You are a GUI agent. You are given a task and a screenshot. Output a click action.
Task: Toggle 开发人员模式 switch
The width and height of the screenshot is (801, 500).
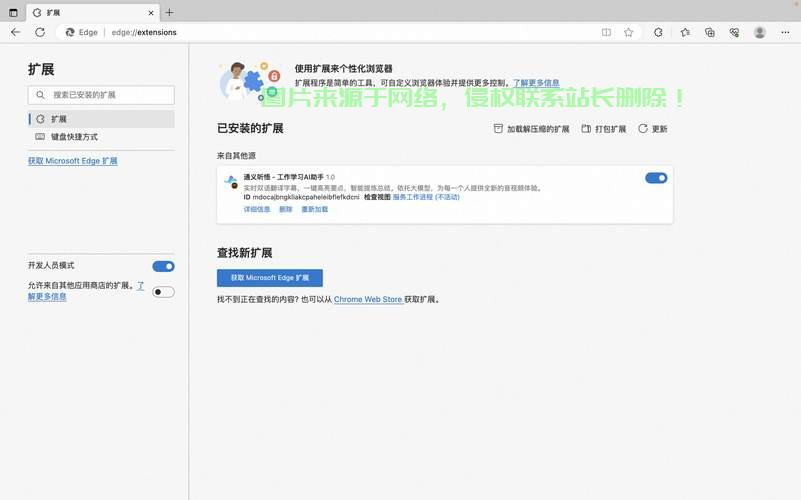click(x=163, y=266)
